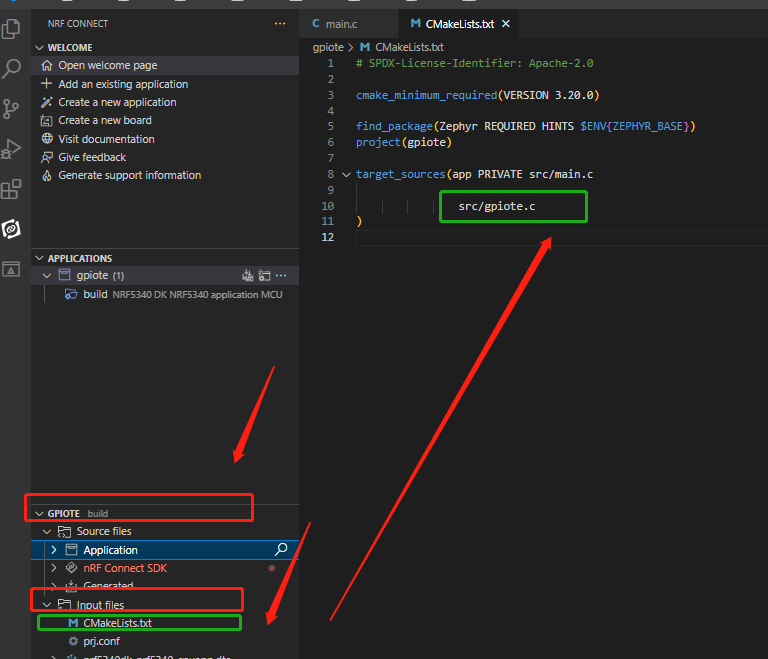Close the CMakeLists.txt tab
The image size is (768, 659).
point(506,24)
